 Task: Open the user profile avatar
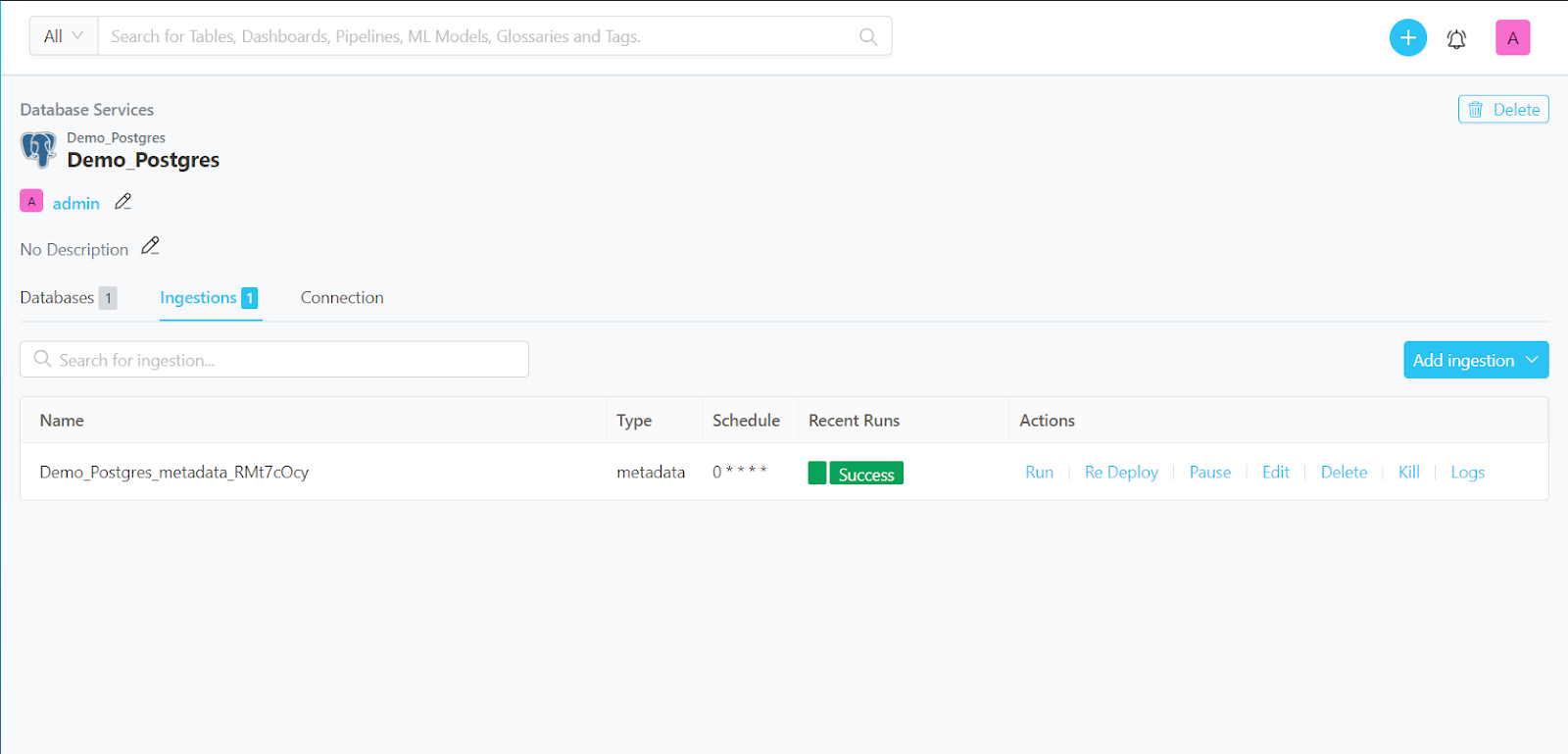tap(1512, 38)
